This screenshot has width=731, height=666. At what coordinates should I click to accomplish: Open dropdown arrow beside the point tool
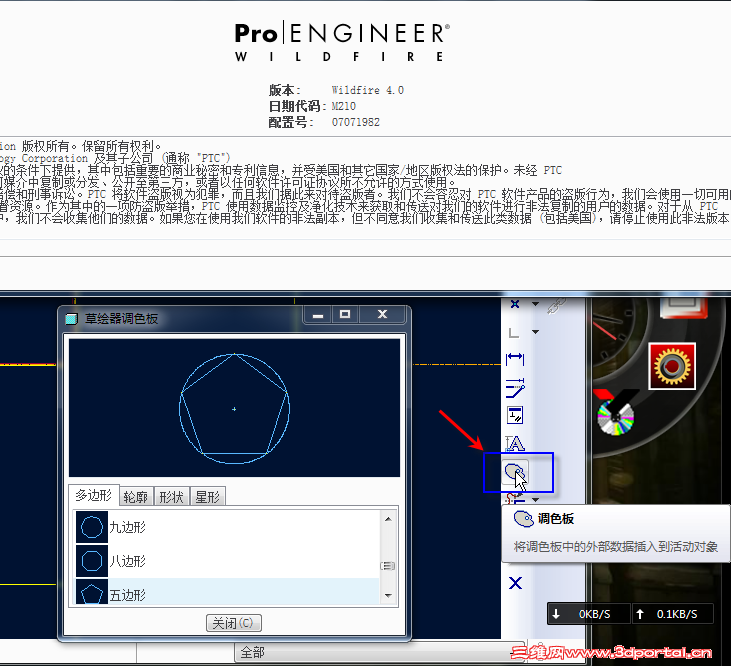coord(535,304)
